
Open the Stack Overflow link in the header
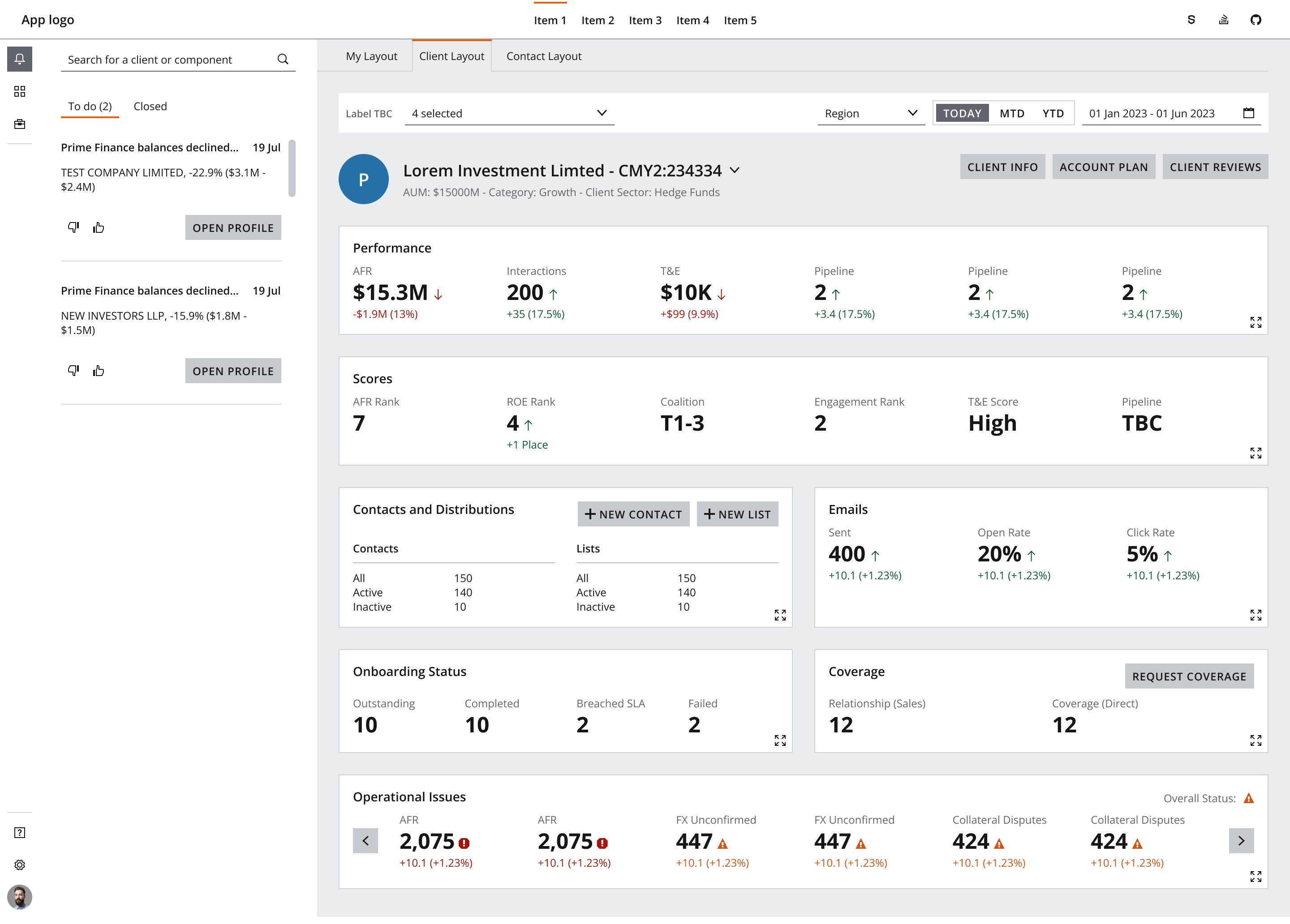1223,19
